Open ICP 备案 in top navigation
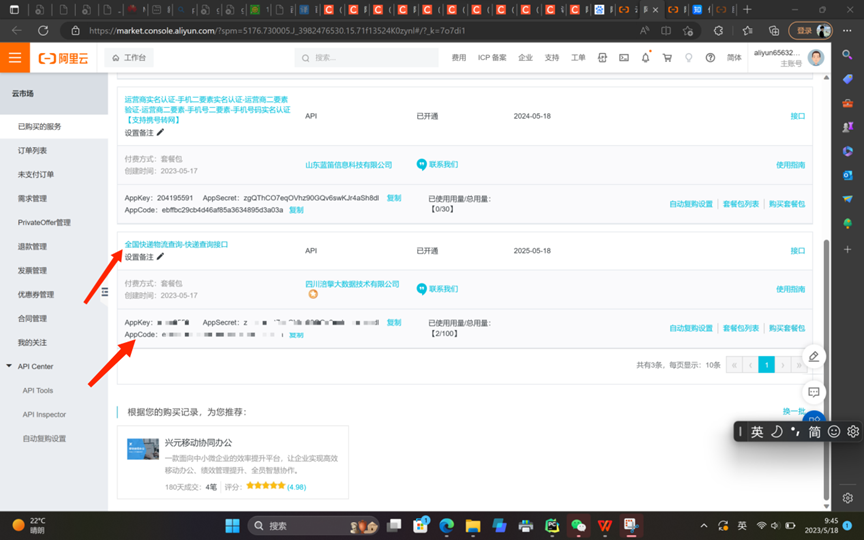This screenshot has height=540, width=864. pyautogui.click(x=492, y=57)
